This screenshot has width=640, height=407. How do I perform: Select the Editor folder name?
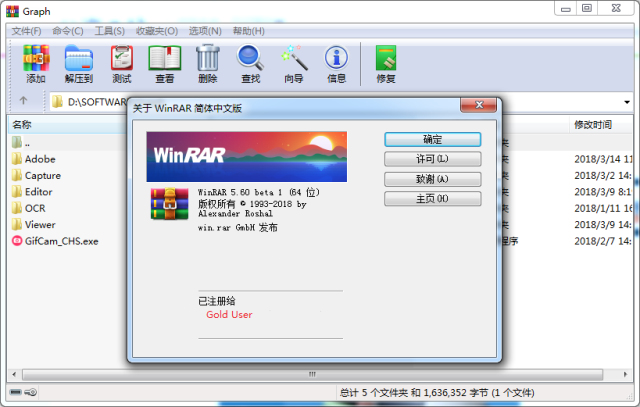38,191
